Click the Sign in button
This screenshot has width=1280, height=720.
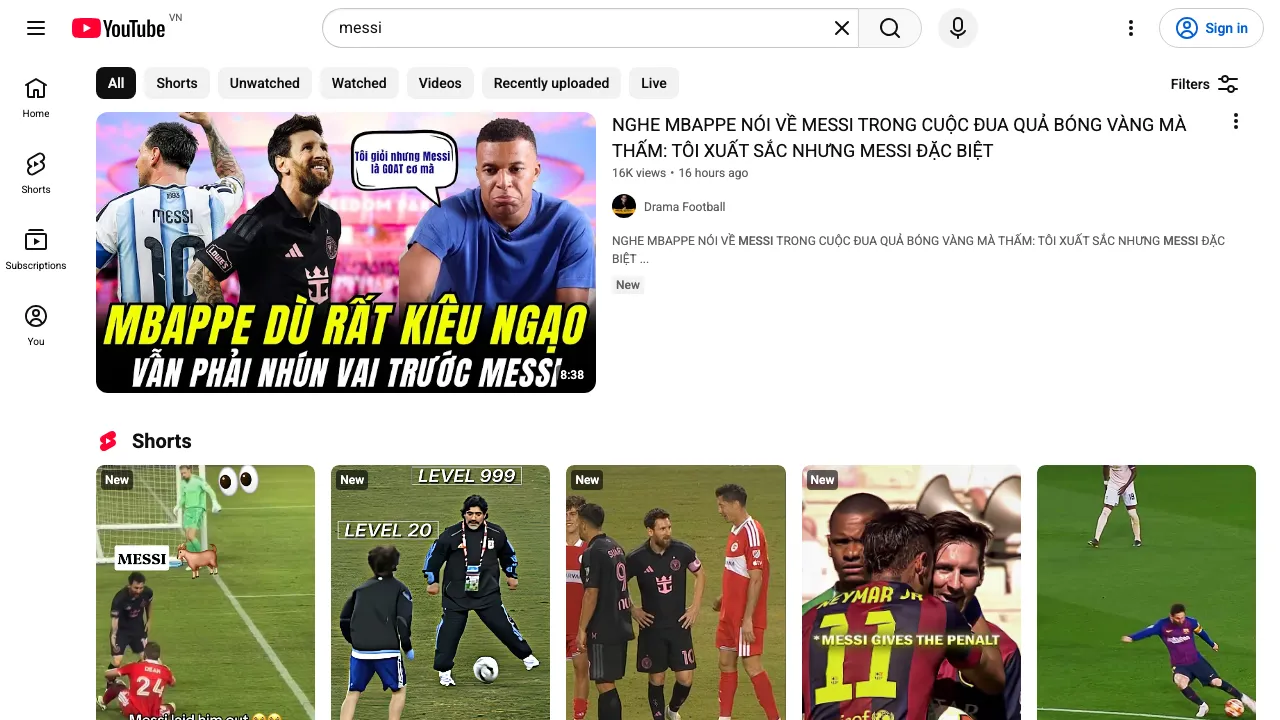[x=1211, y=28]
